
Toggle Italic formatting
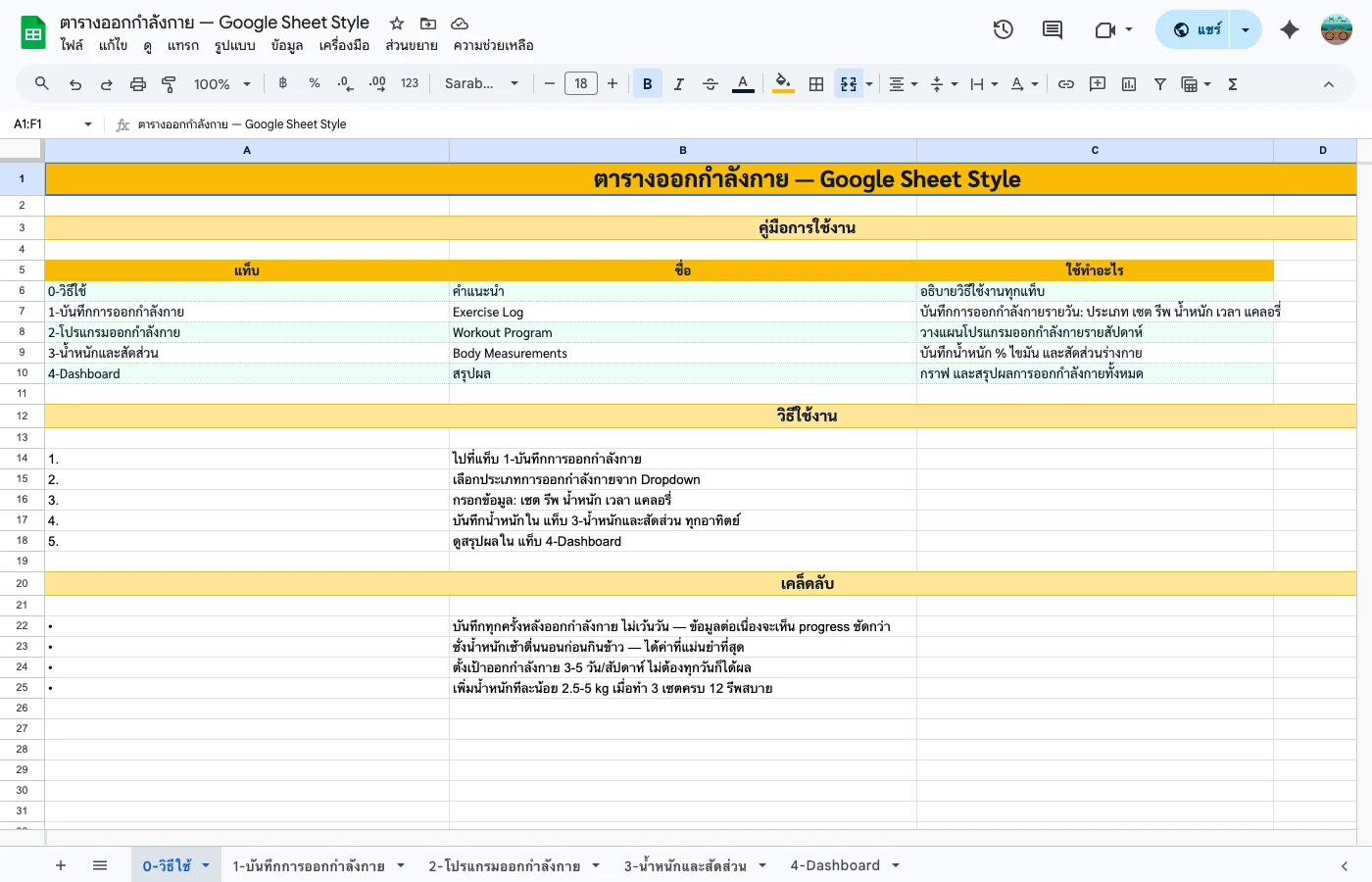678,84
